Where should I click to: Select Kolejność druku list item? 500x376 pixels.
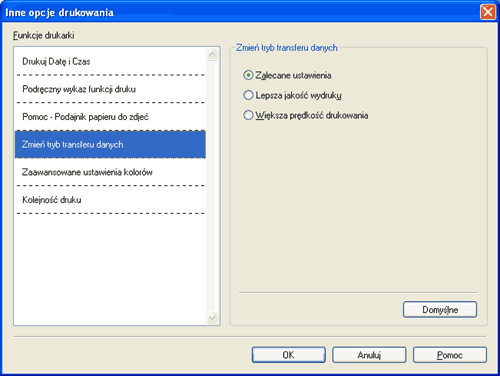click(110, 200)
